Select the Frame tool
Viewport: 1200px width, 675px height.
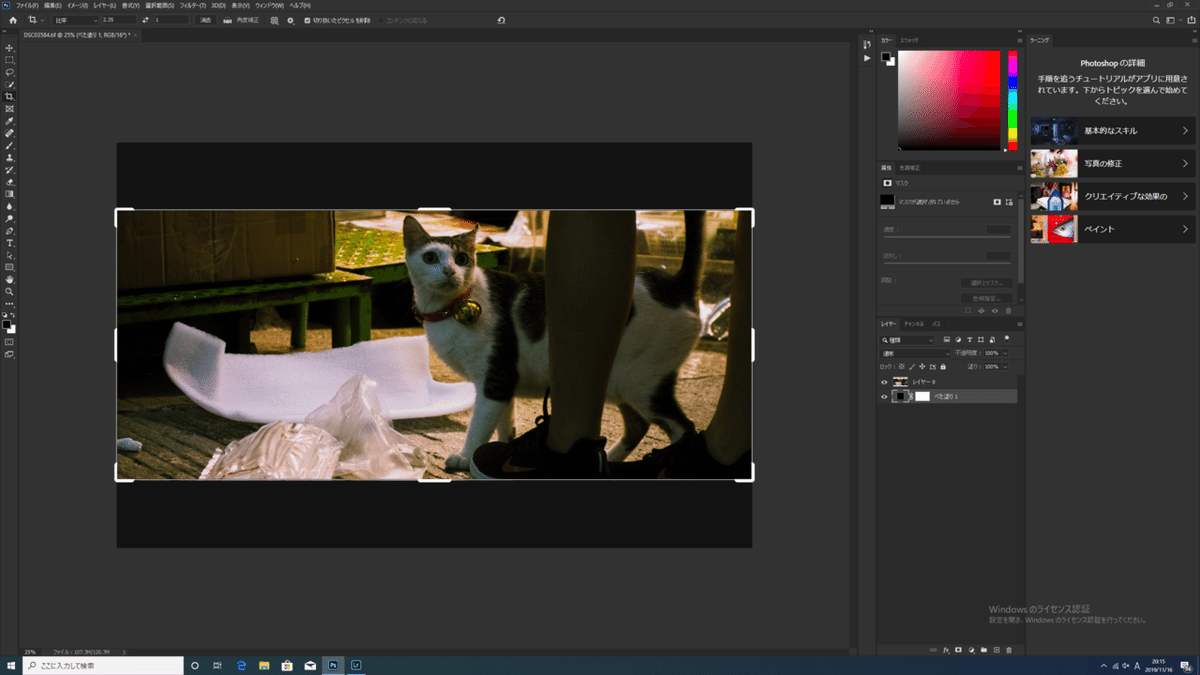[10, 109]
